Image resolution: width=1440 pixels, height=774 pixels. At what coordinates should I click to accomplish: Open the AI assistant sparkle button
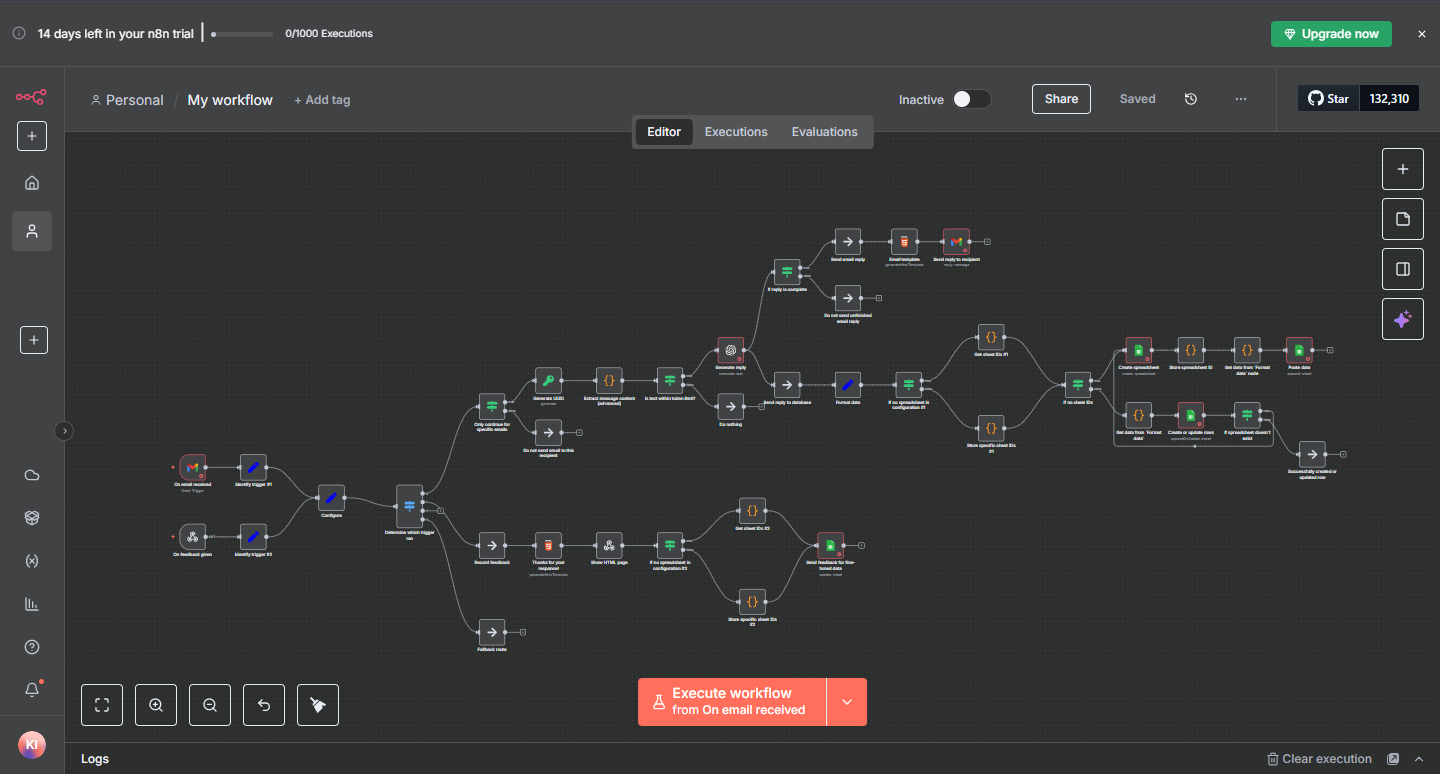[x=1402, y=319]
